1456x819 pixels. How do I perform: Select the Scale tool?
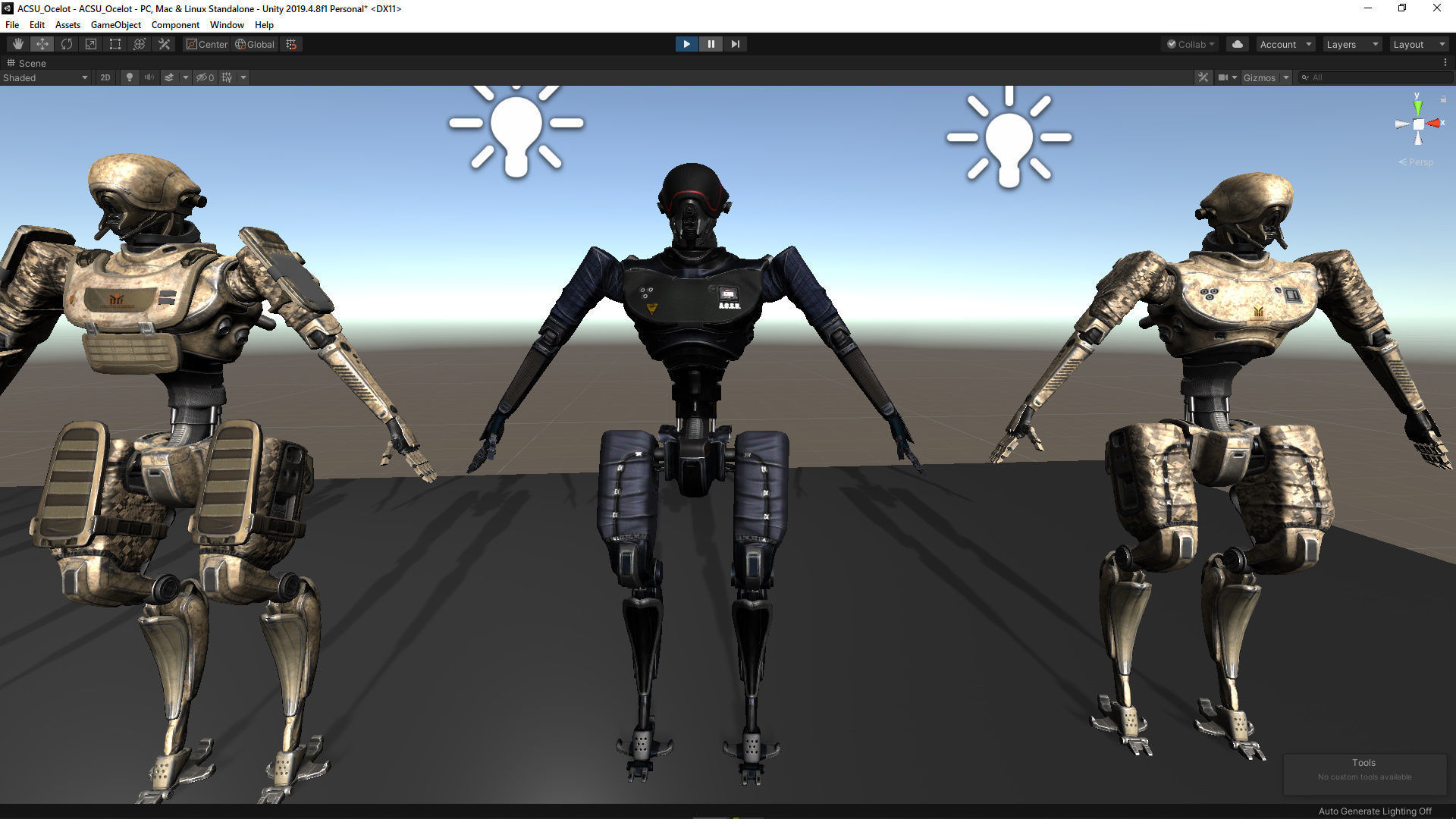click(91, 44)
